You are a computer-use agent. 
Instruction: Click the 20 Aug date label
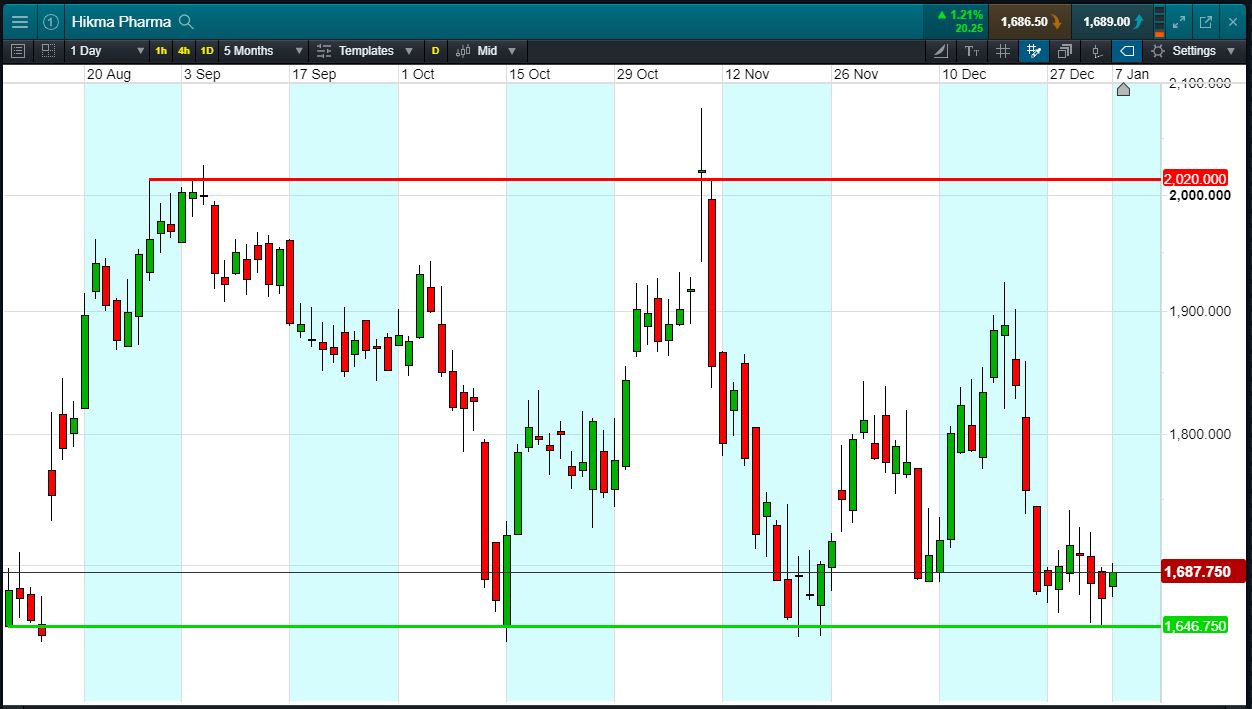[x=109, y=74]
